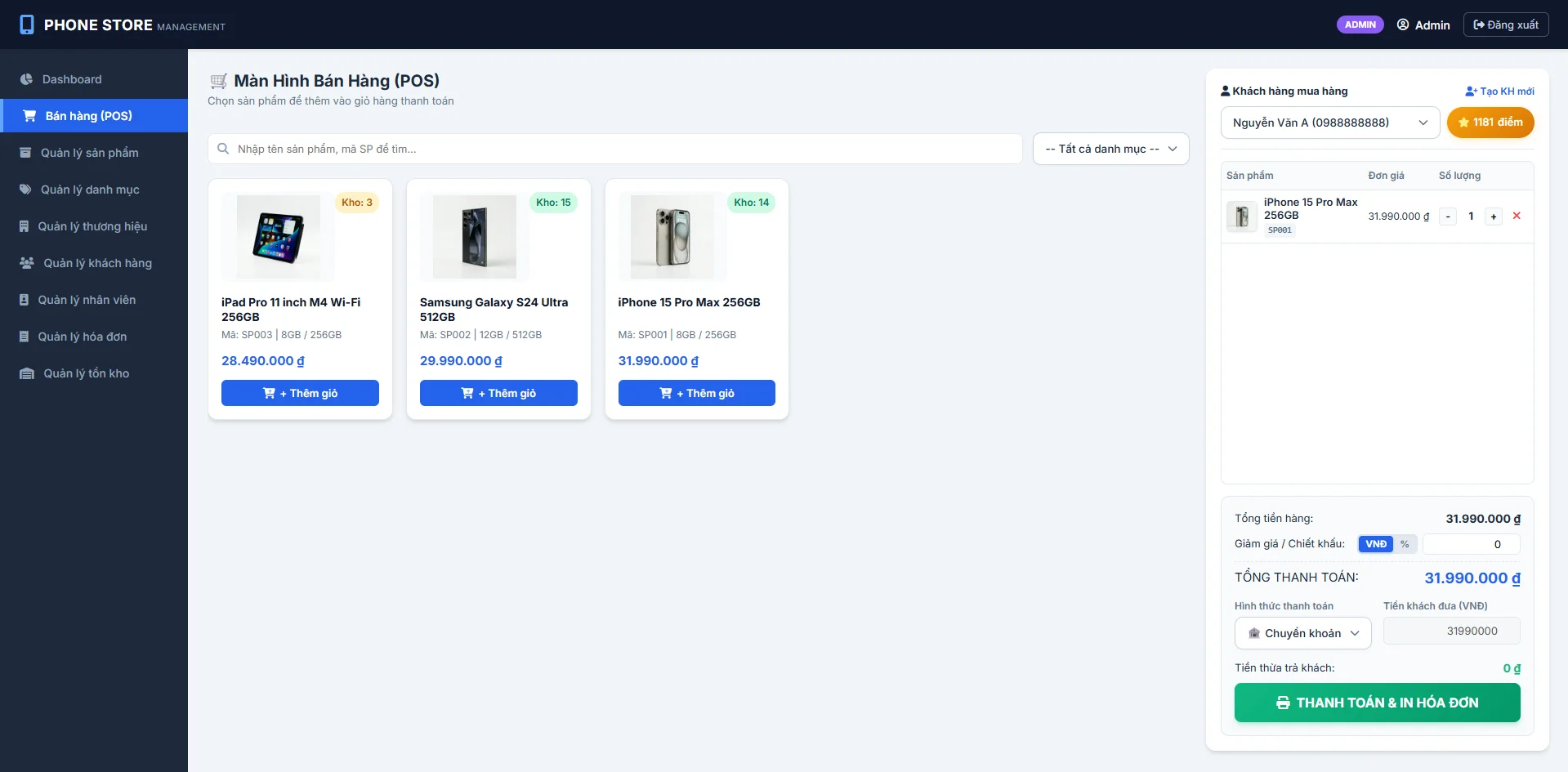
Task: Click the 1181 điểm loyalty points badge
Action: coord(1490,123)
